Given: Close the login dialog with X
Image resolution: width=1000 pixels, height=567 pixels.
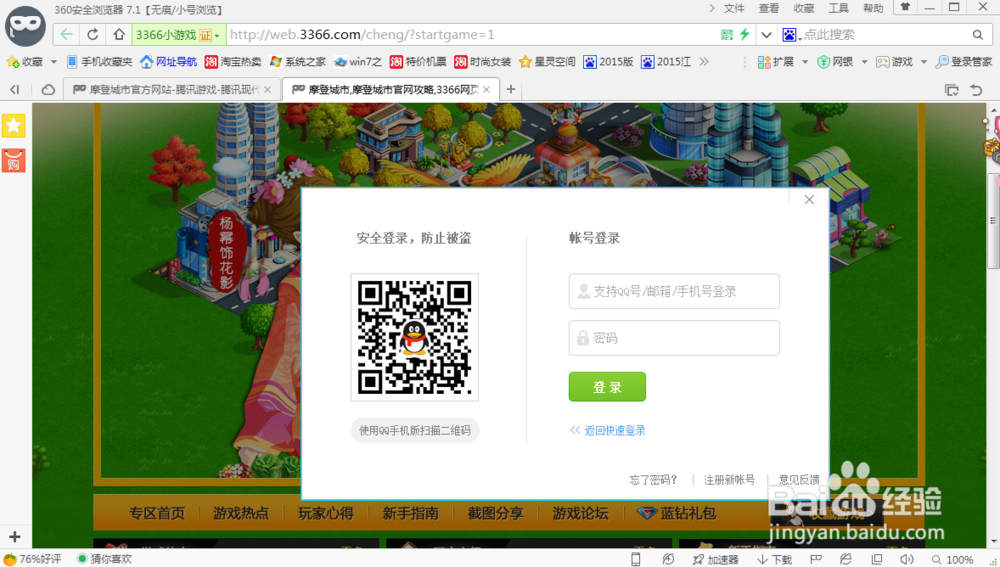Looking at the screenshot, I should click(x=809, y=200).
